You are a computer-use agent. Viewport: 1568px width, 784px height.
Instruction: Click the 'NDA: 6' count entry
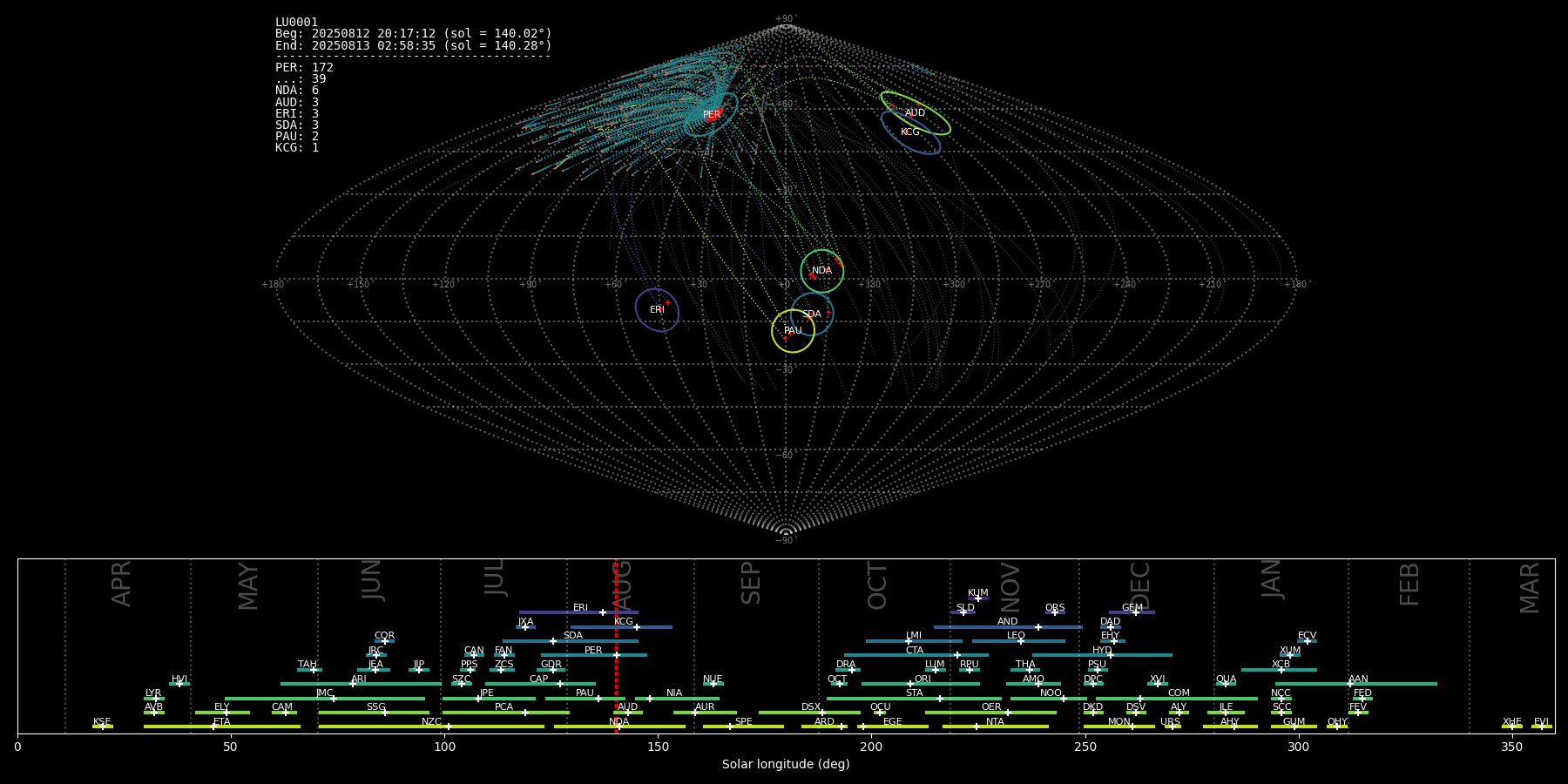coord(297,90)
